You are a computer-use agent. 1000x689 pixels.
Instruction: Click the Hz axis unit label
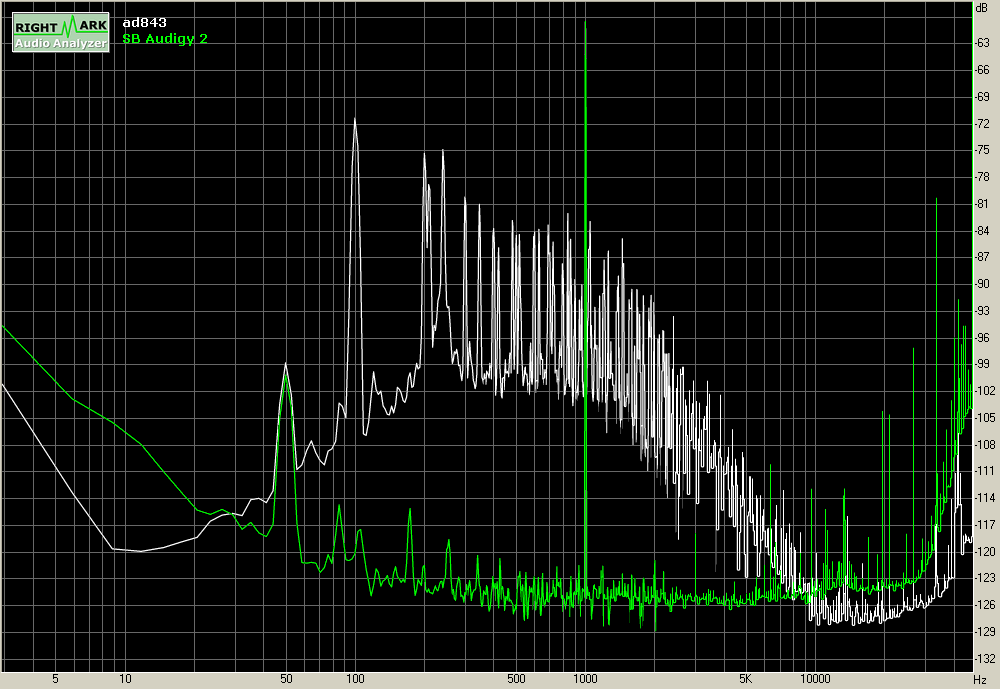pos(980,680)
